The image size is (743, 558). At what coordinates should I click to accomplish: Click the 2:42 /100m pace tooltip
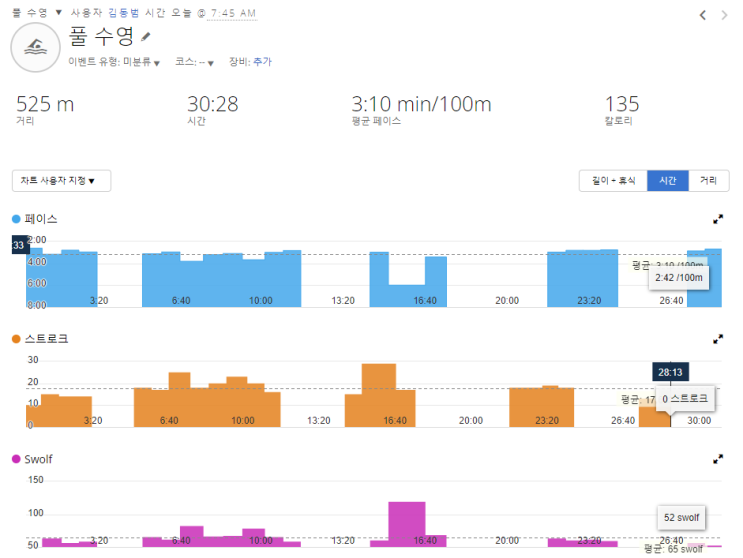click(x=679, y=278)
